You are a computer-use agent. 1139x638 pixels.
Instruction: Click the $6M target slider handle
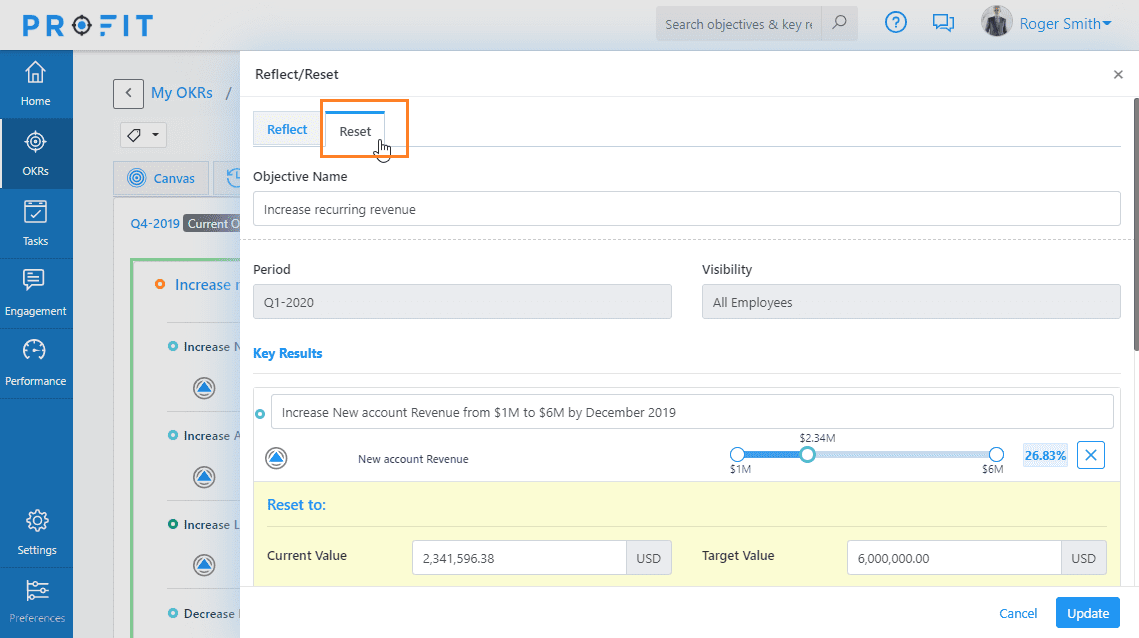(x=997, y=455)
